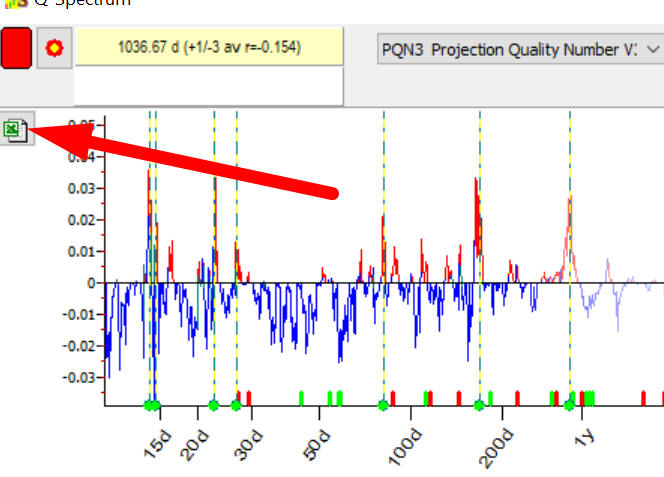Click the Q Spectrum title bar icon
The width and height of the screenshot is (664, 477).
pos(12,3)
